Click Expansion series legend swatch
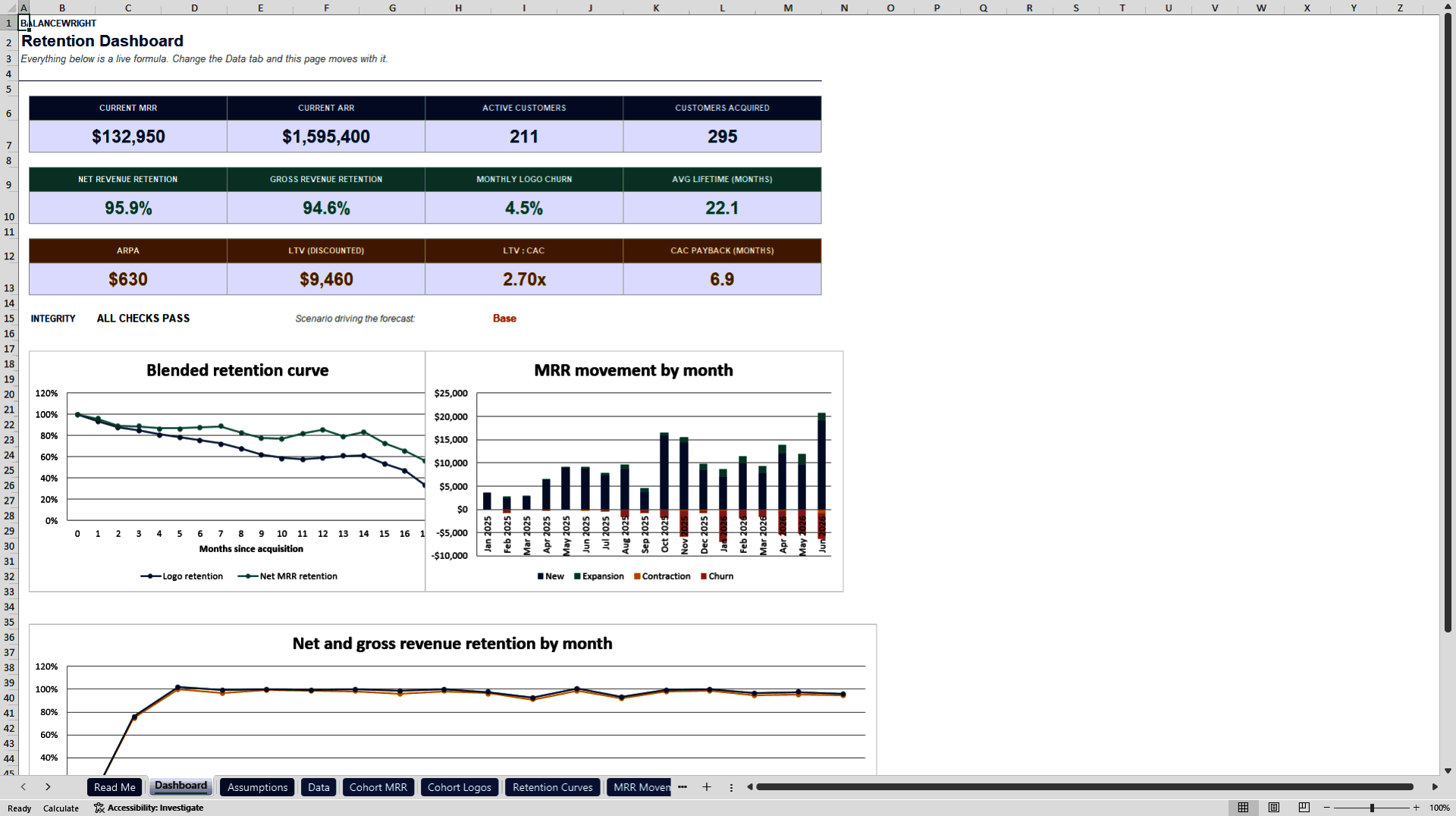This screenshot has height=816, width=1456. [577, 576]
